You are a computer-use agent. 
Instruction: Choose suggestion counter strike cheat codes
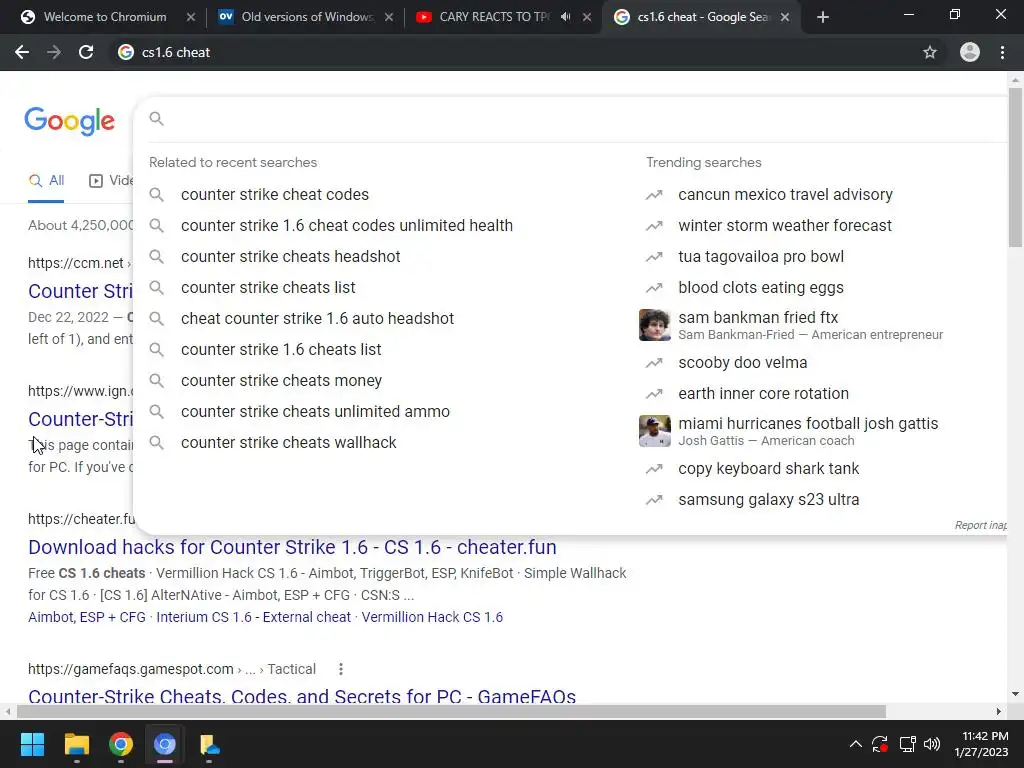tap(275, 195)
